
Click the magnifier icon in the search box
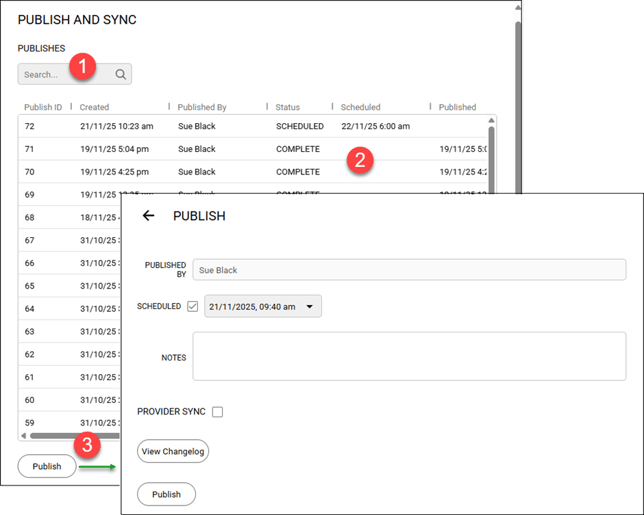(x=120, y=74)
